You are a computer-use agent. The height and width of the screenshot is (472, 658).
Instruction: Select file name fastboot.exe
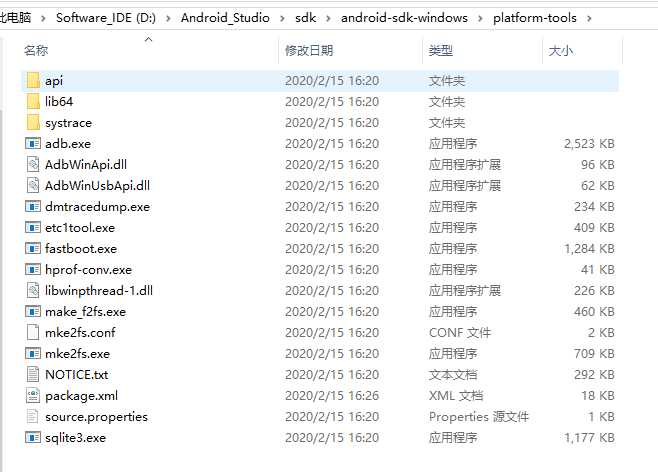coord(81,248)
